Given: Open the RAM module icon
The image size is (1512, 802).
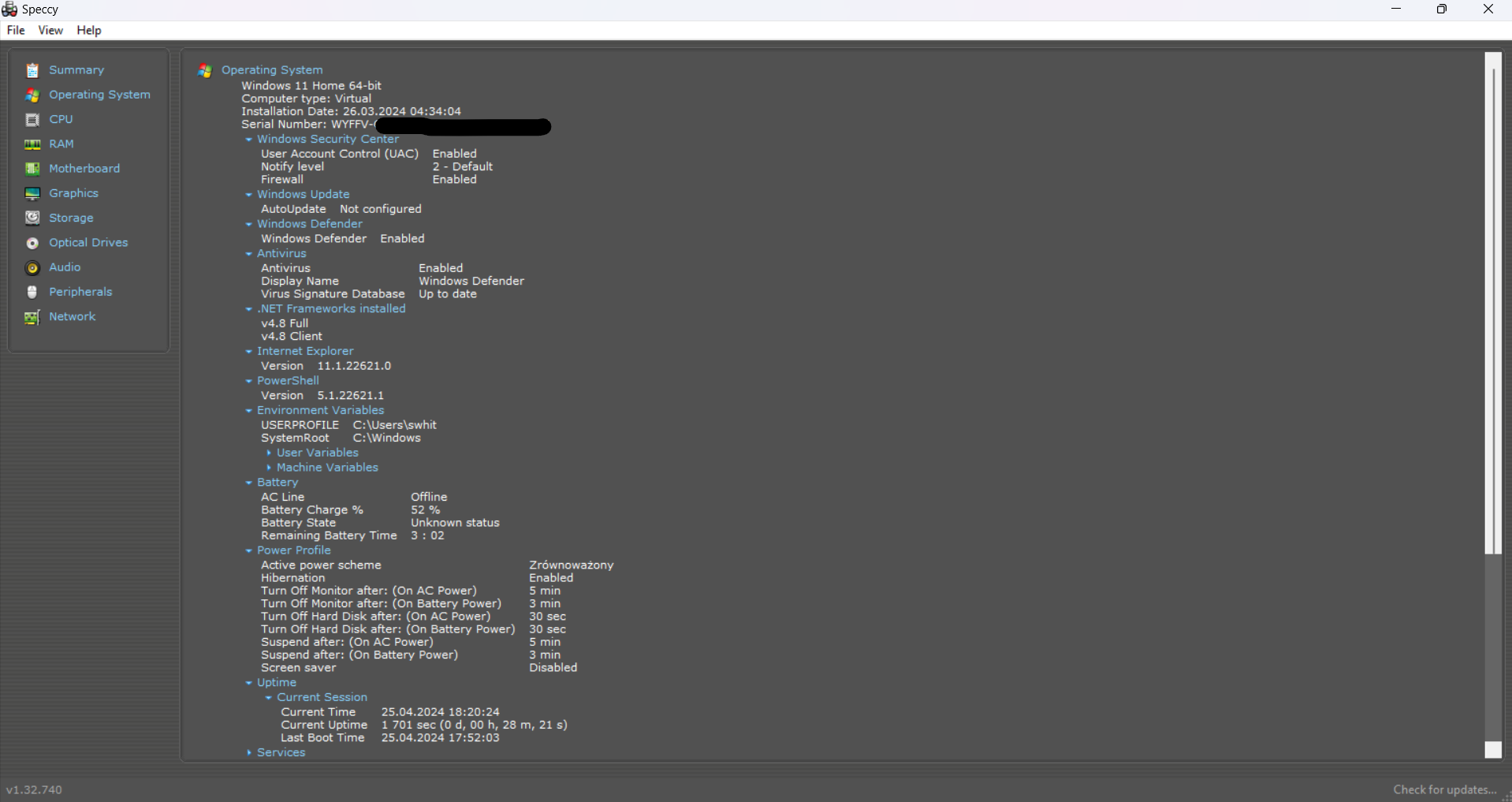Looking at the screenshot, I should coord(32,144).
